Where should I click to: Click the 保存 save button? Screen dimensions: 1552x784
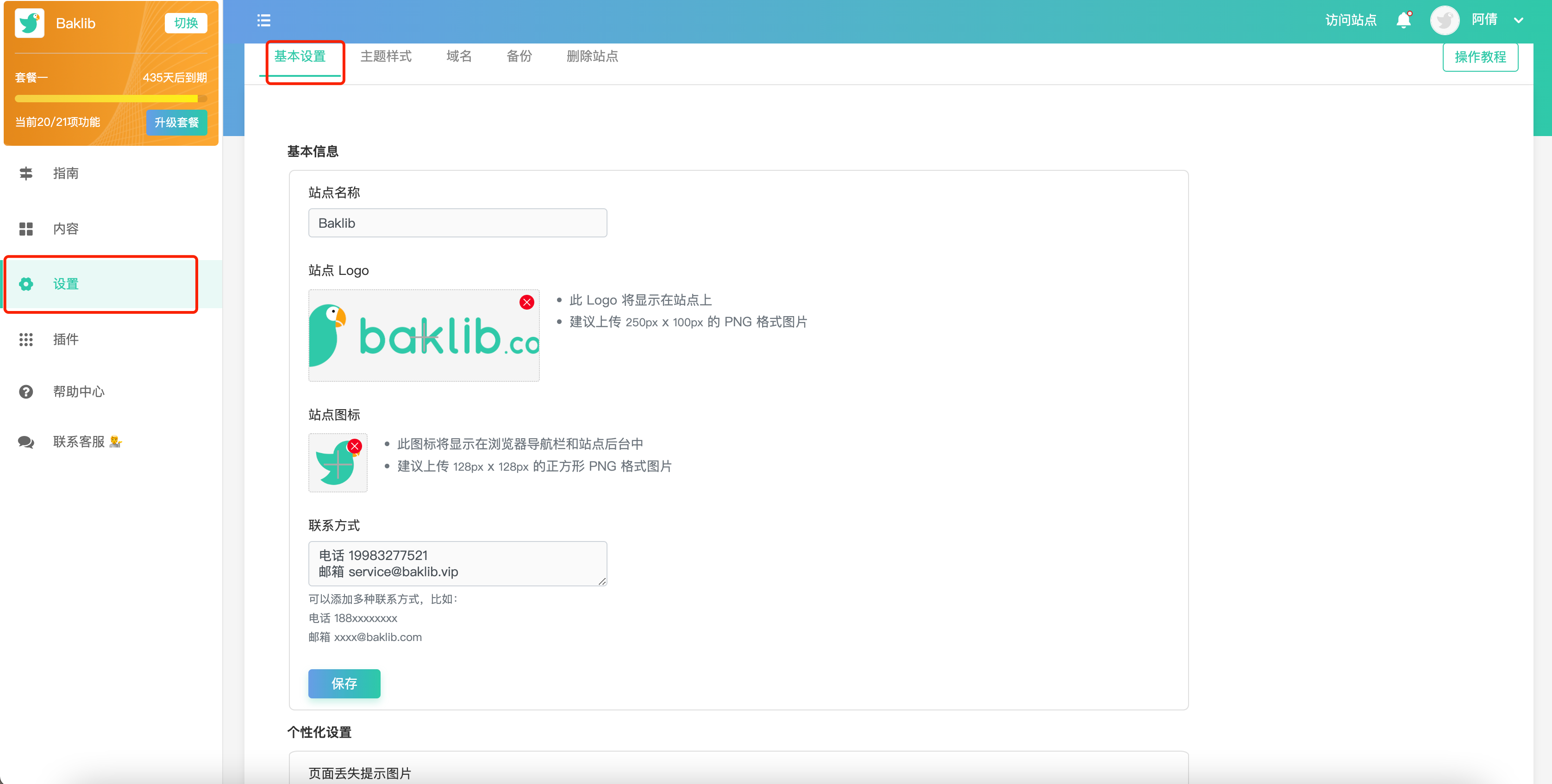click(344, 684)
